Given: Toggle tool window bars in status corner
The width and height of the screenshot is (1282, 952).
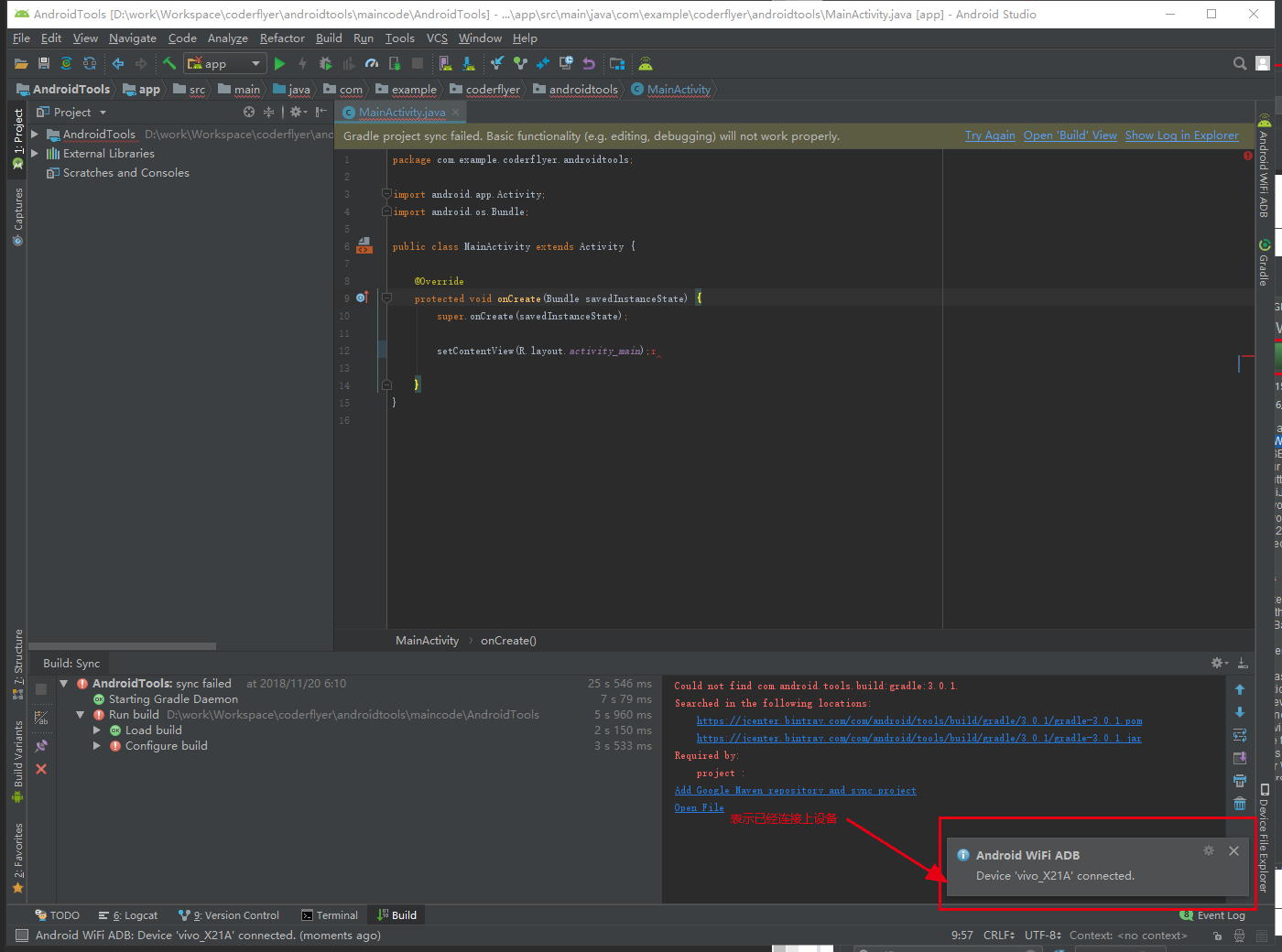Looking at the screenshot, I should [x=22, y=936].
